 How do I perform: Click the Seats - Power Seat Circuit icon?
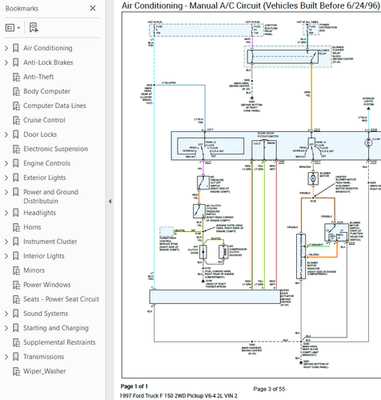click(x=16, y=299)
